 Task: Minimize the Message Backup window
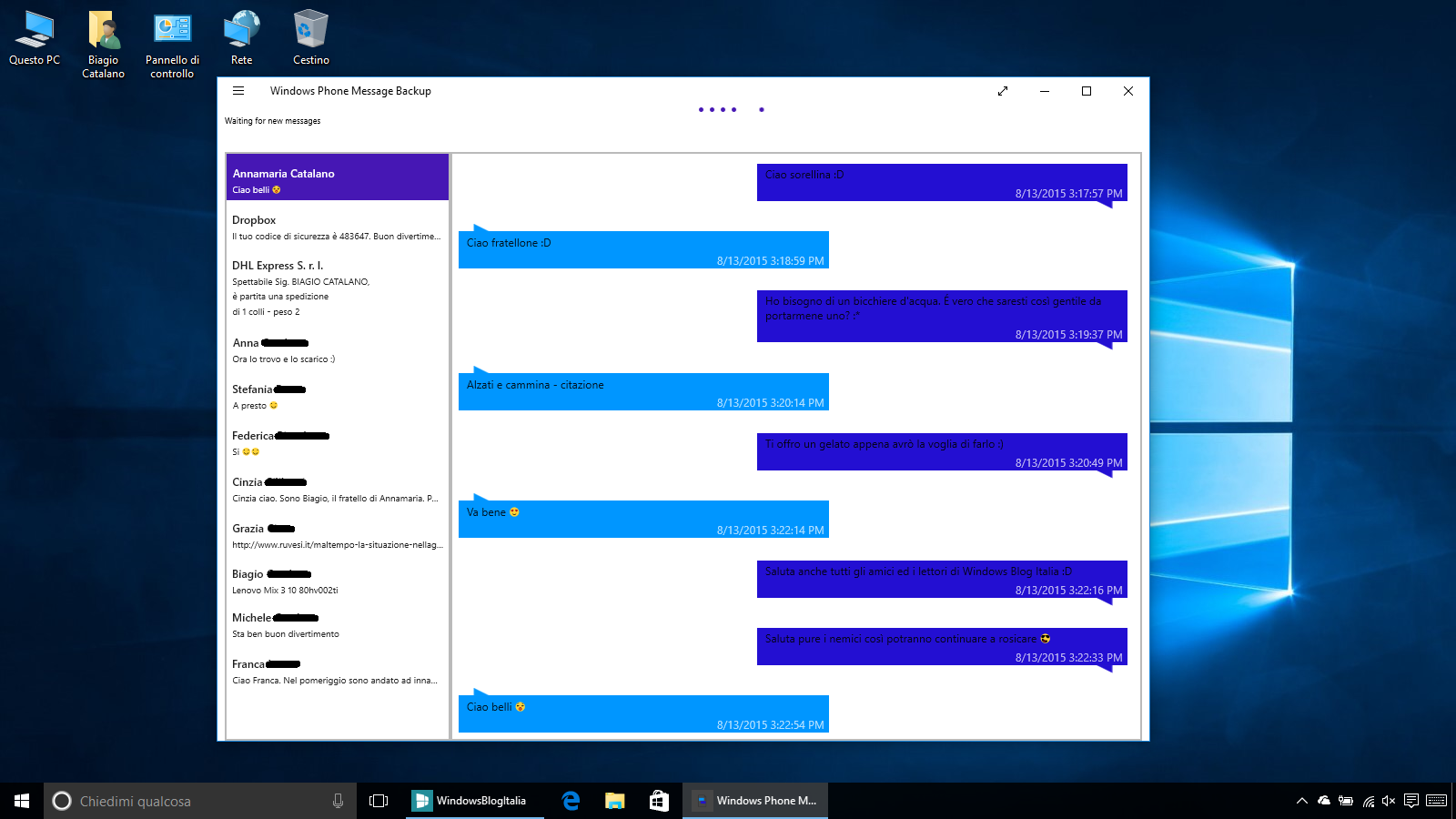tap(1045, 91)
